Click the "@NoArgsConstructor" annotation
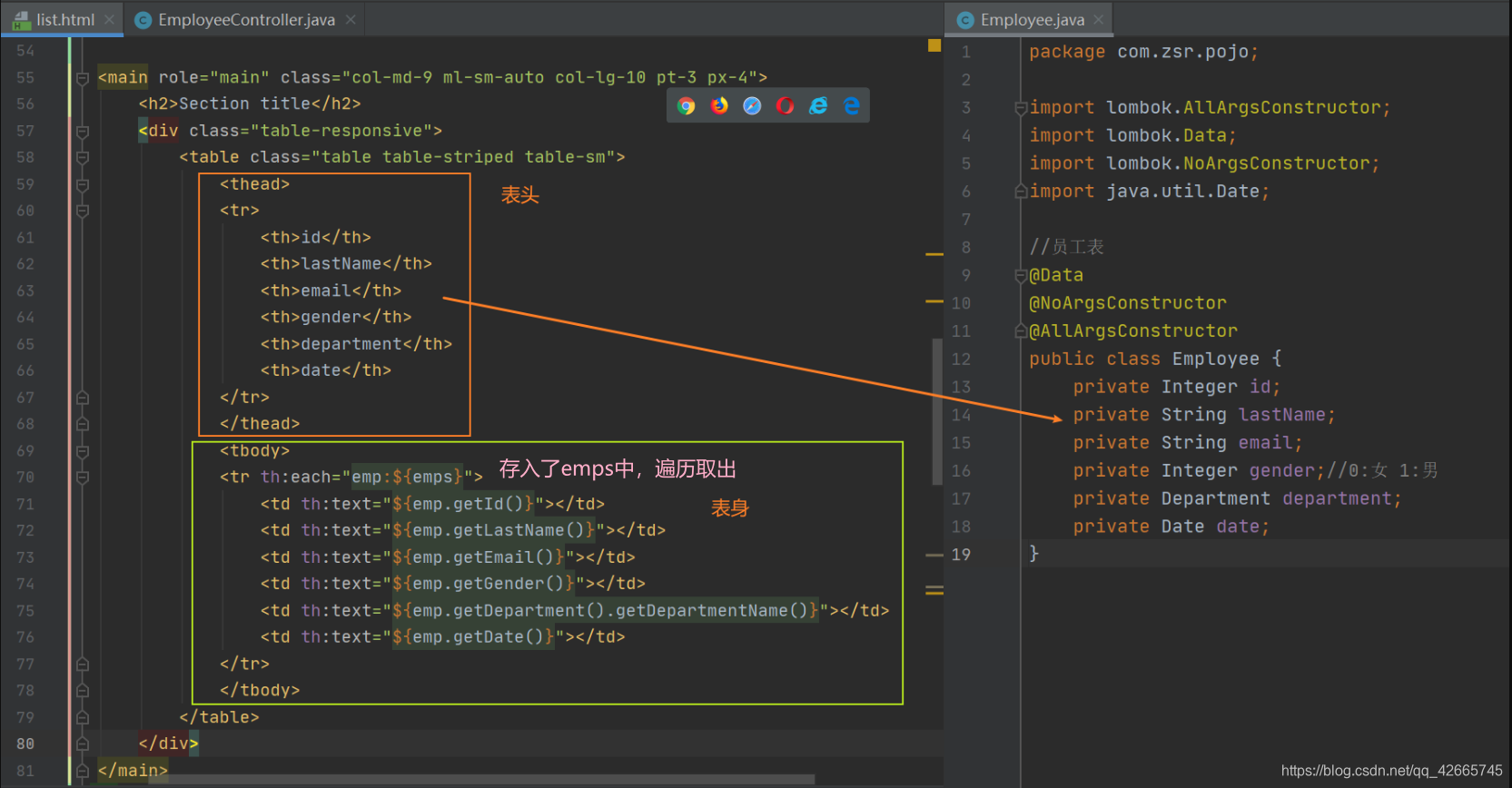 pos(1127,303)
